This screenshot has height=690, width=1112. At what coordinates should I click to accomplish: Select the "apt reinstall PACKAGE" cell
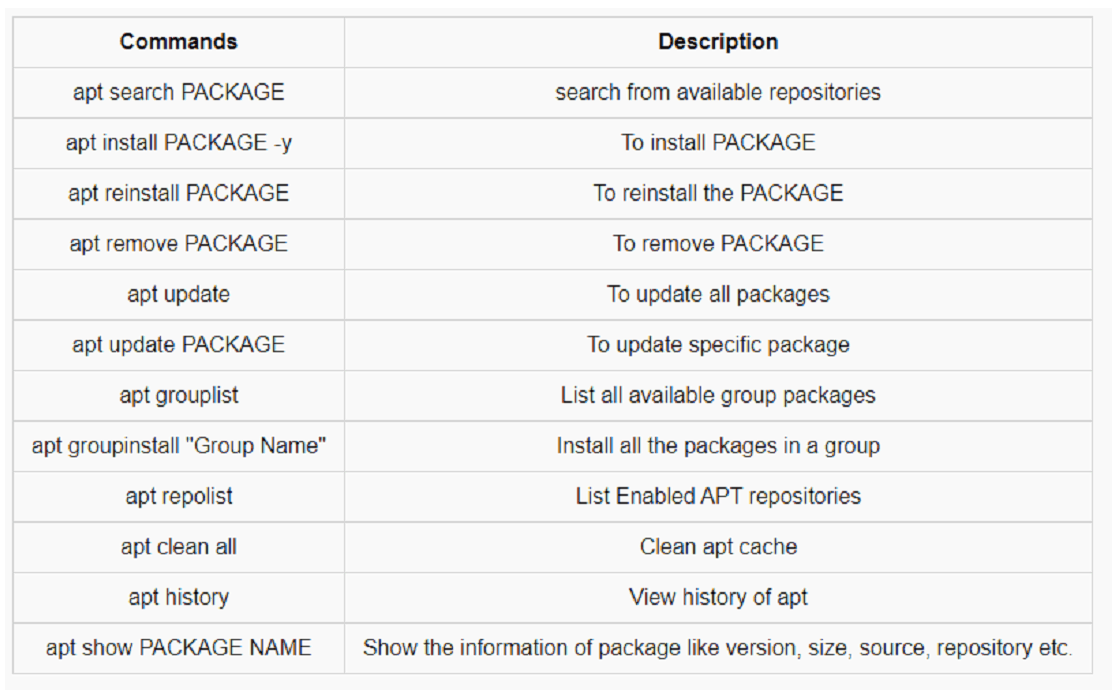pos(178,193)
